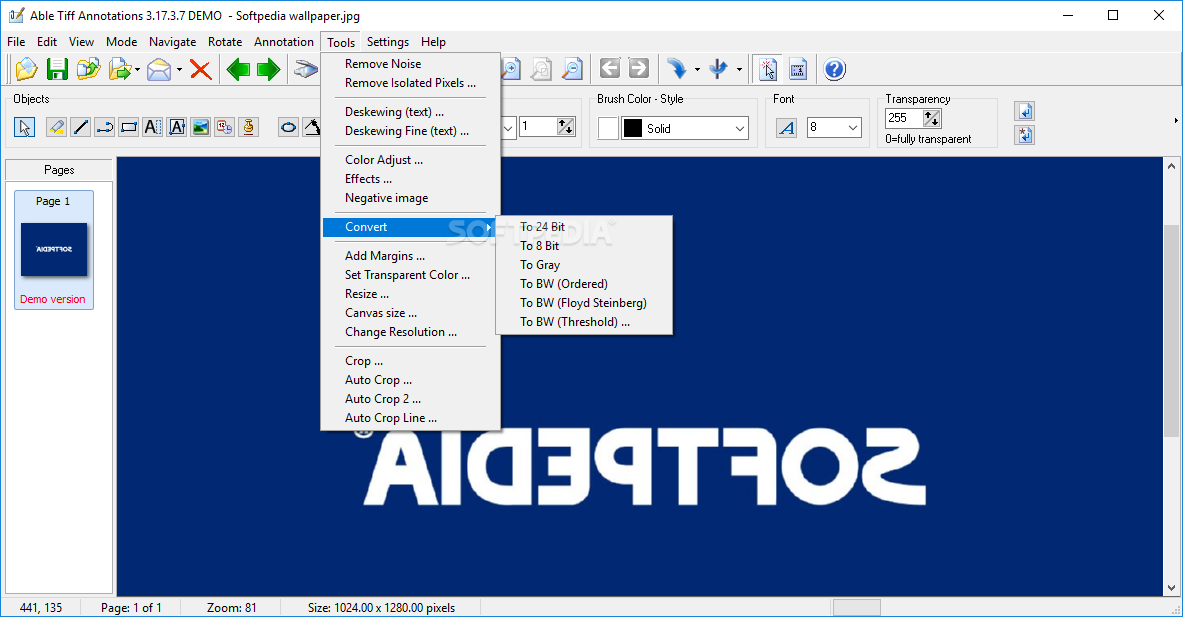Click the gray back arrow icon
Viewport: 1183px width, 617px height.
[610, 69]
